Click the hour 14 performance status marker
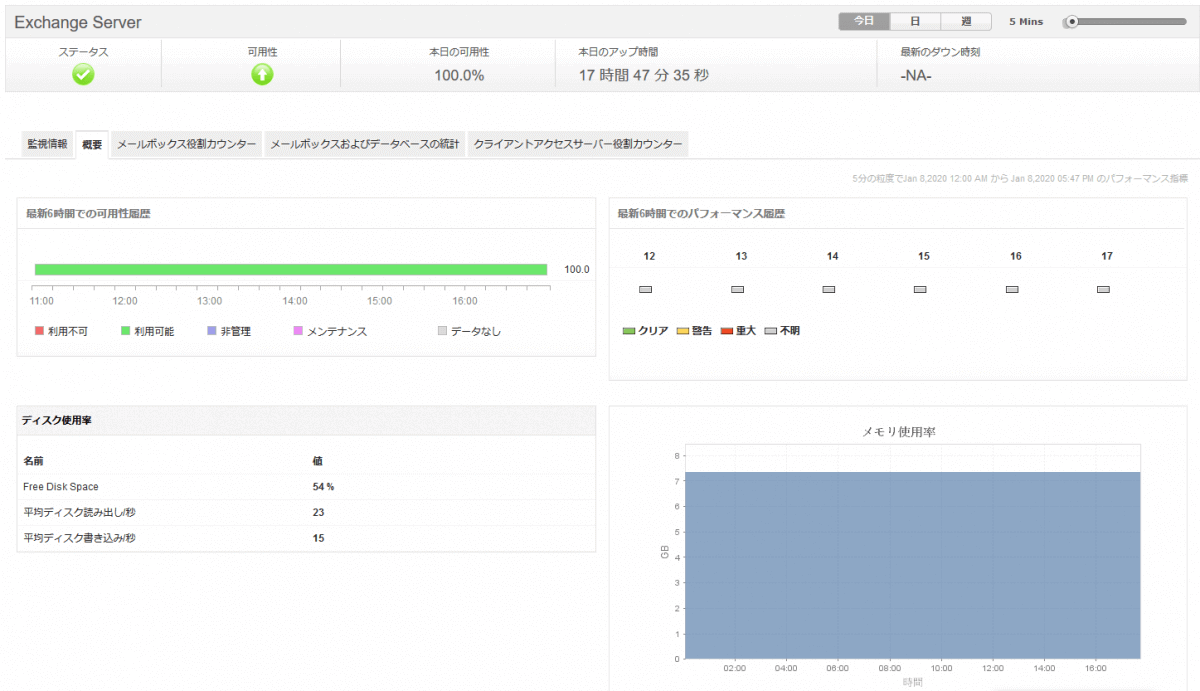 click(x=828, y=289)
